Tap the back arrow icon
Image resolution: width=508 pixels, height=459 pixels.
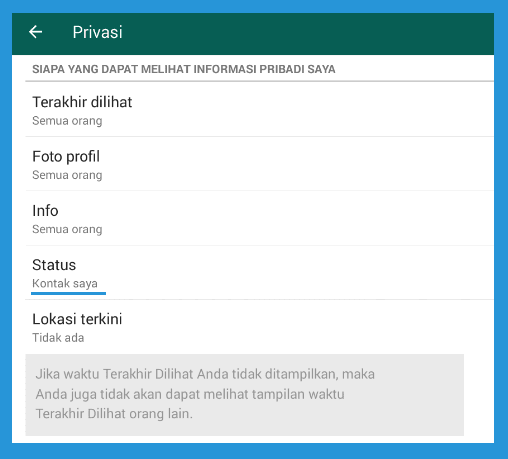[35, 32]
